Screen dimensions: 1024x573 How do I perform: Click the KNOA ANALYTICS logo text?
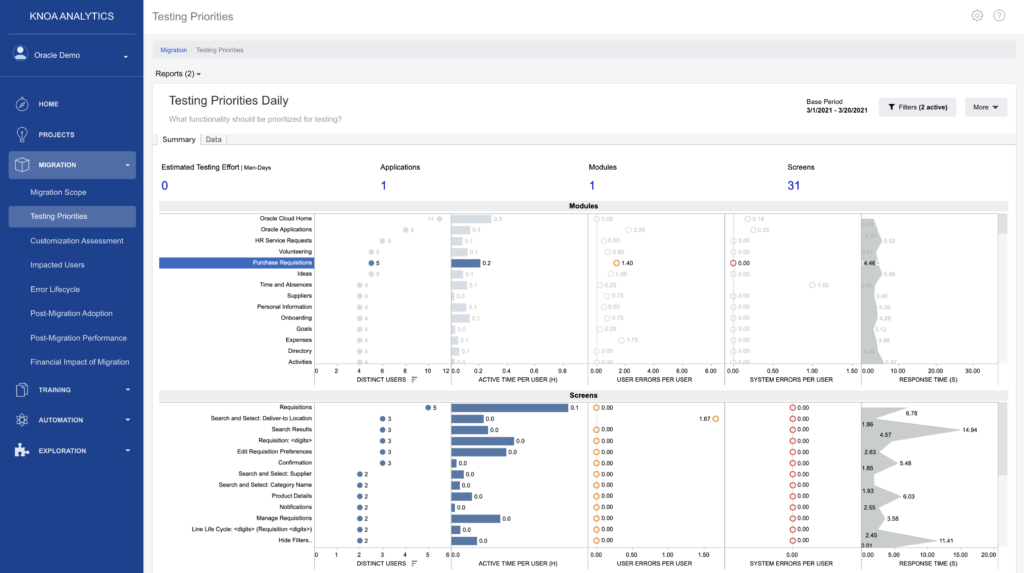coord(72,16)
